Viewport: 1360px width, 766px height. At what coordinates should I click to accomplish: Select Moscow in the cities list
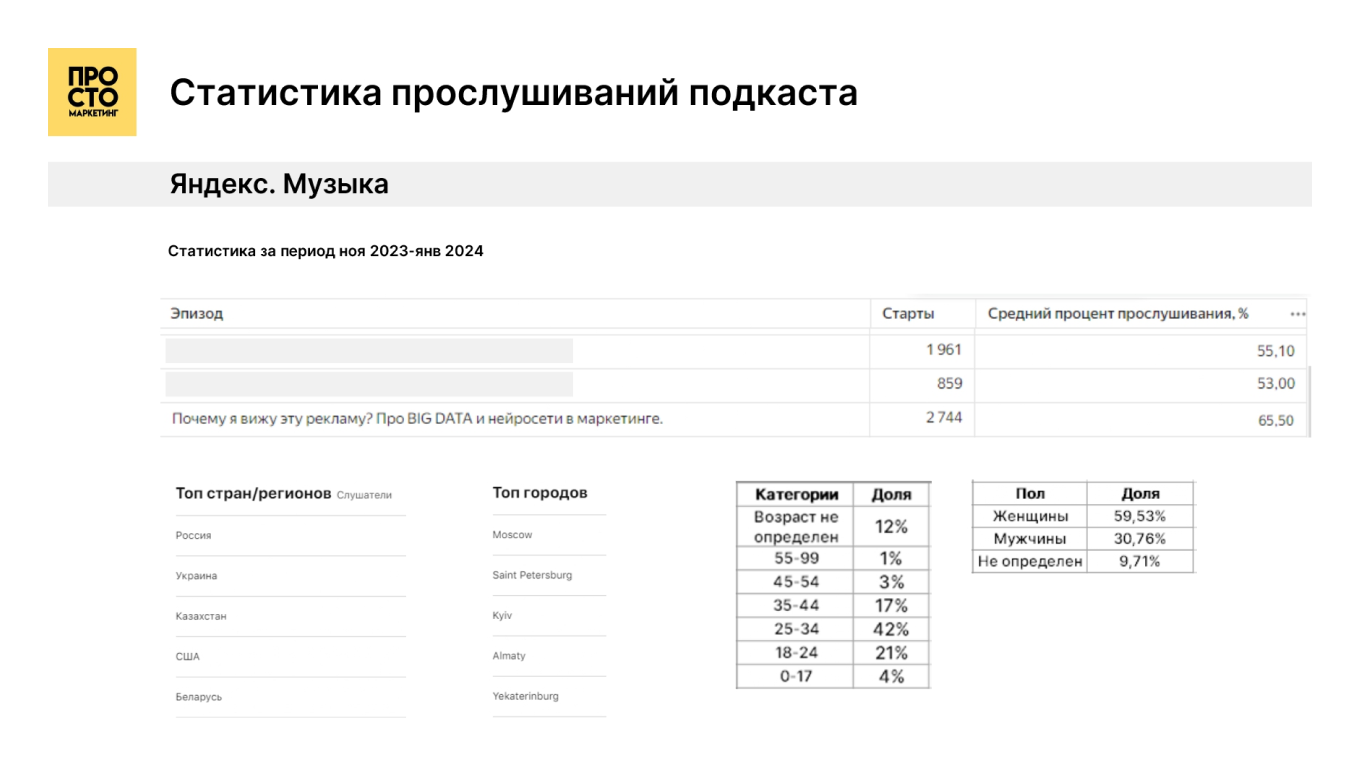[x=512, y=535]
